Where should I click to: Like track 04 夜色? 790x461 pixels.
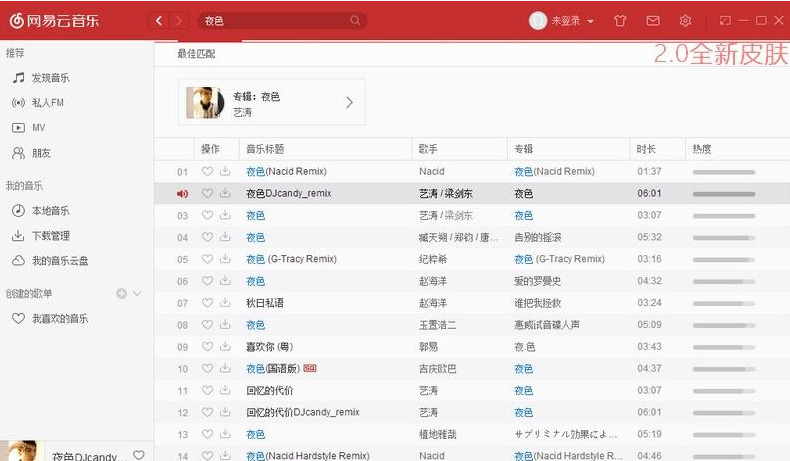[207, 237]
